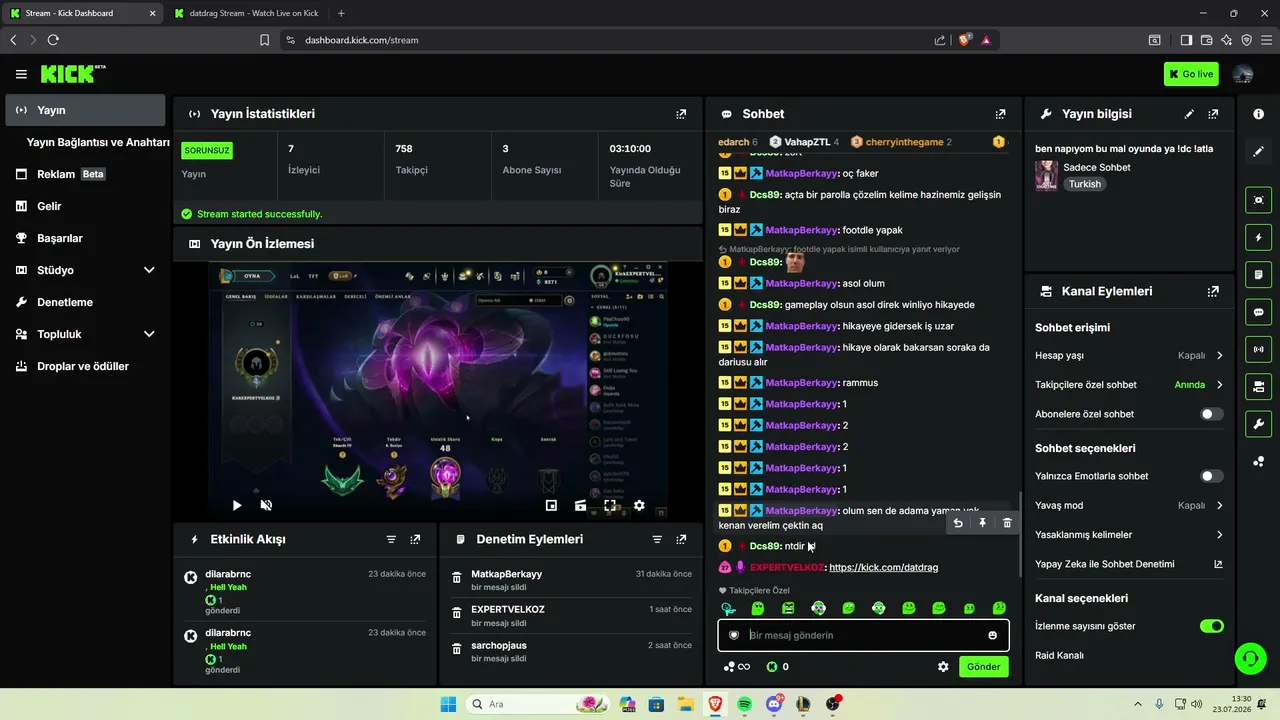Open picture-in-picture for the preview player
Viewport: 1280px width, 720px height.
pyautogui.click(x=551, y=506)
